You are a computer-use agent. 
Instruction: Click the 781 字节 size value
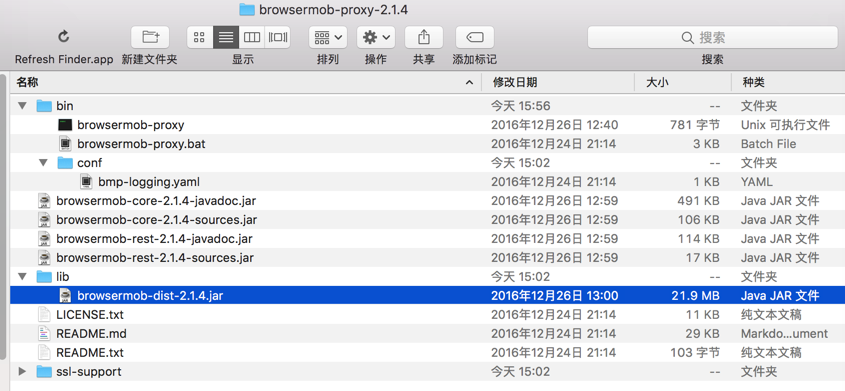tap(695, 125)
